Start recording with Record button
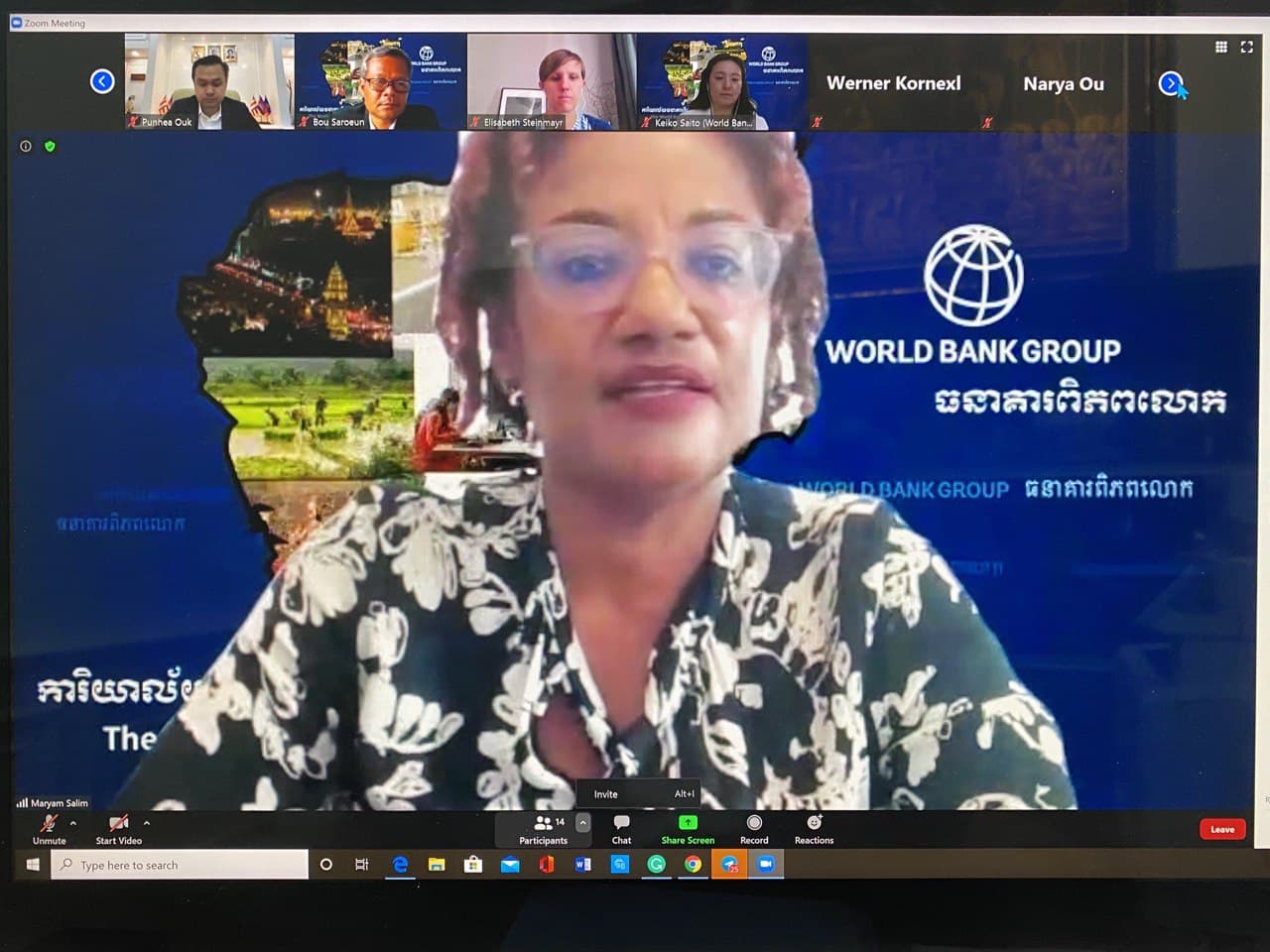This screenshot has height=952, width=1270. tap(754, 829)
